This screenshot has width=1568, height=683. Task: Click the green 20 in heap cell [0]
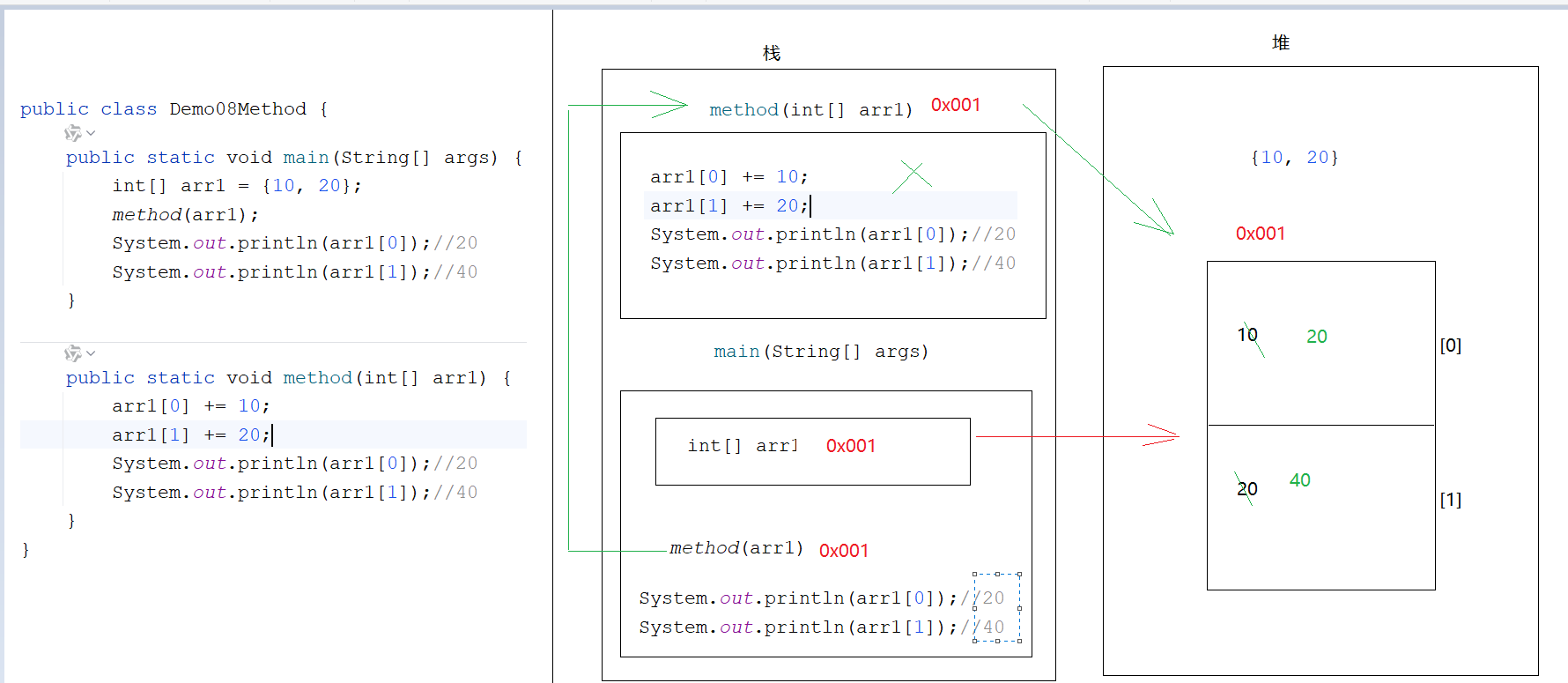click(x=1316, y=337)
